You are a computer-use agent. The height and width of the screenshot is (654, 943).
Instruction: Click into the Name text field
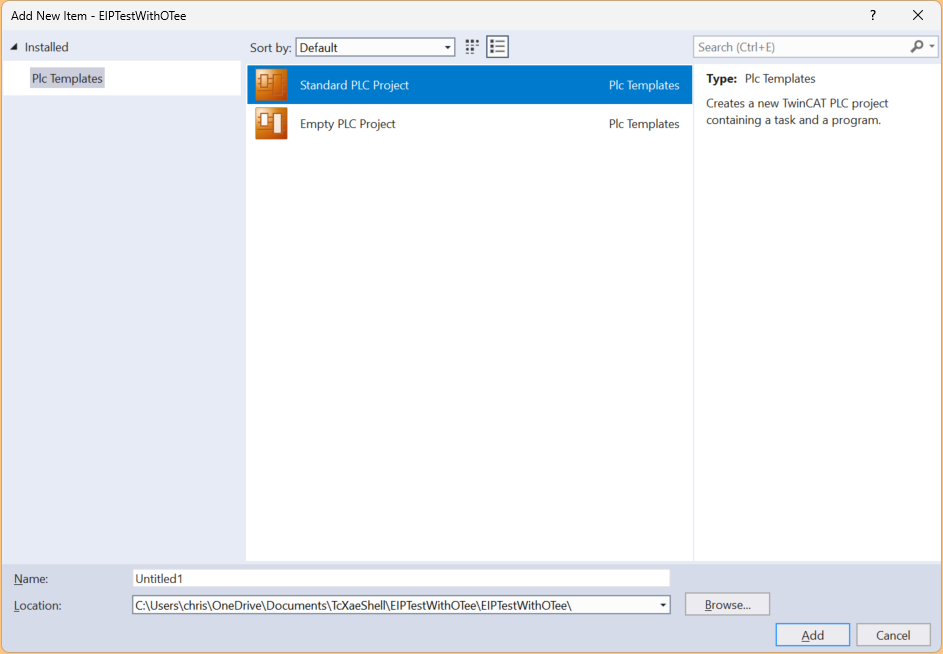coord(400,578)
